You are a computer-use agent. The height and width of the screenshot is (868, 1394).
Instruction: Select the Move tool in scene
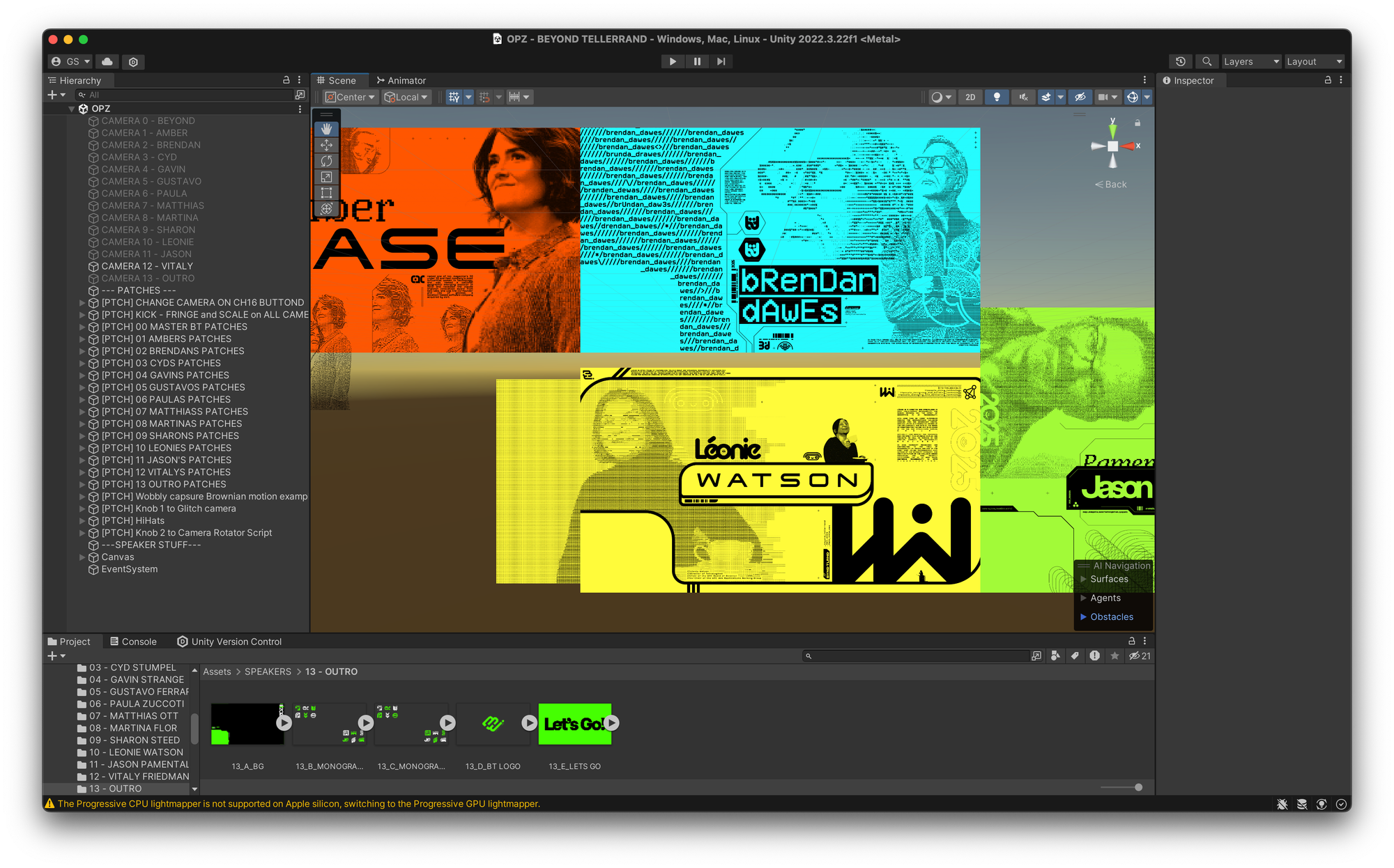[x=326, y=145]
